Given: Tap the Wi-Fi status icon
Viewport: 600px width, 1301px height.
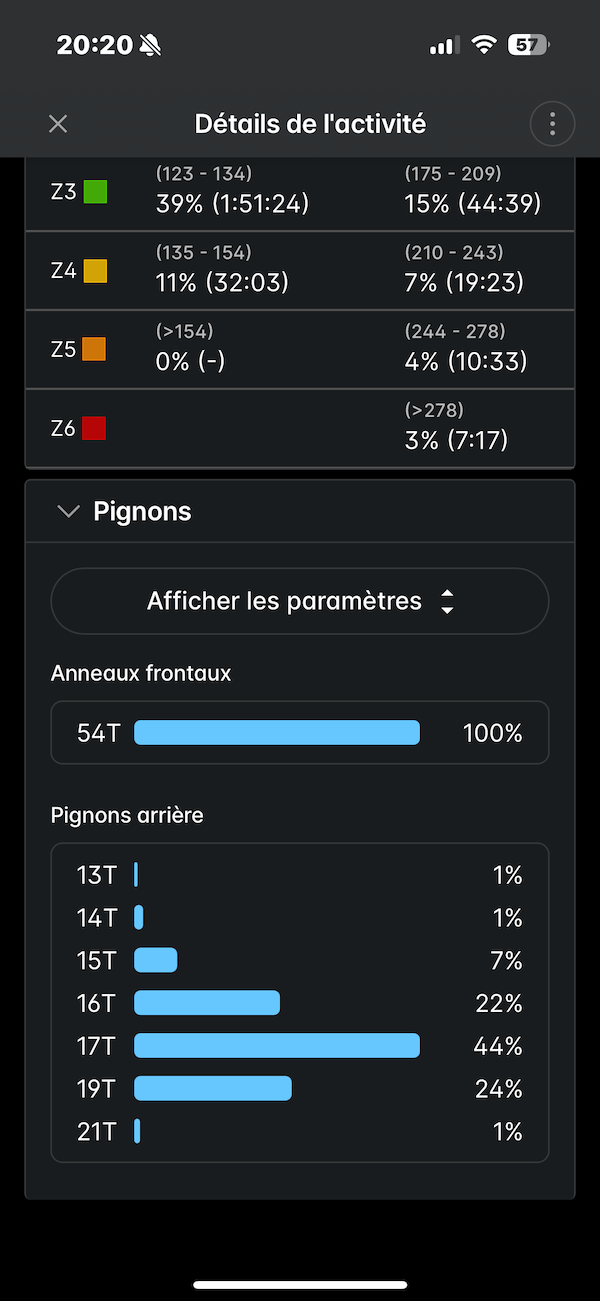Looking at the screenshot, I should click(485, 45).
